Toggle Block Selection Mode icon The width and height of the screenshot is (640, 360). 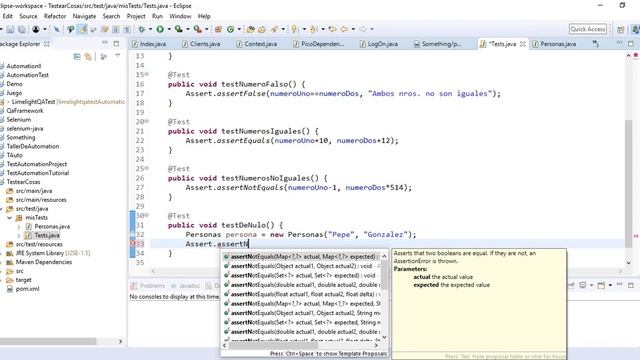click(116, 29)
